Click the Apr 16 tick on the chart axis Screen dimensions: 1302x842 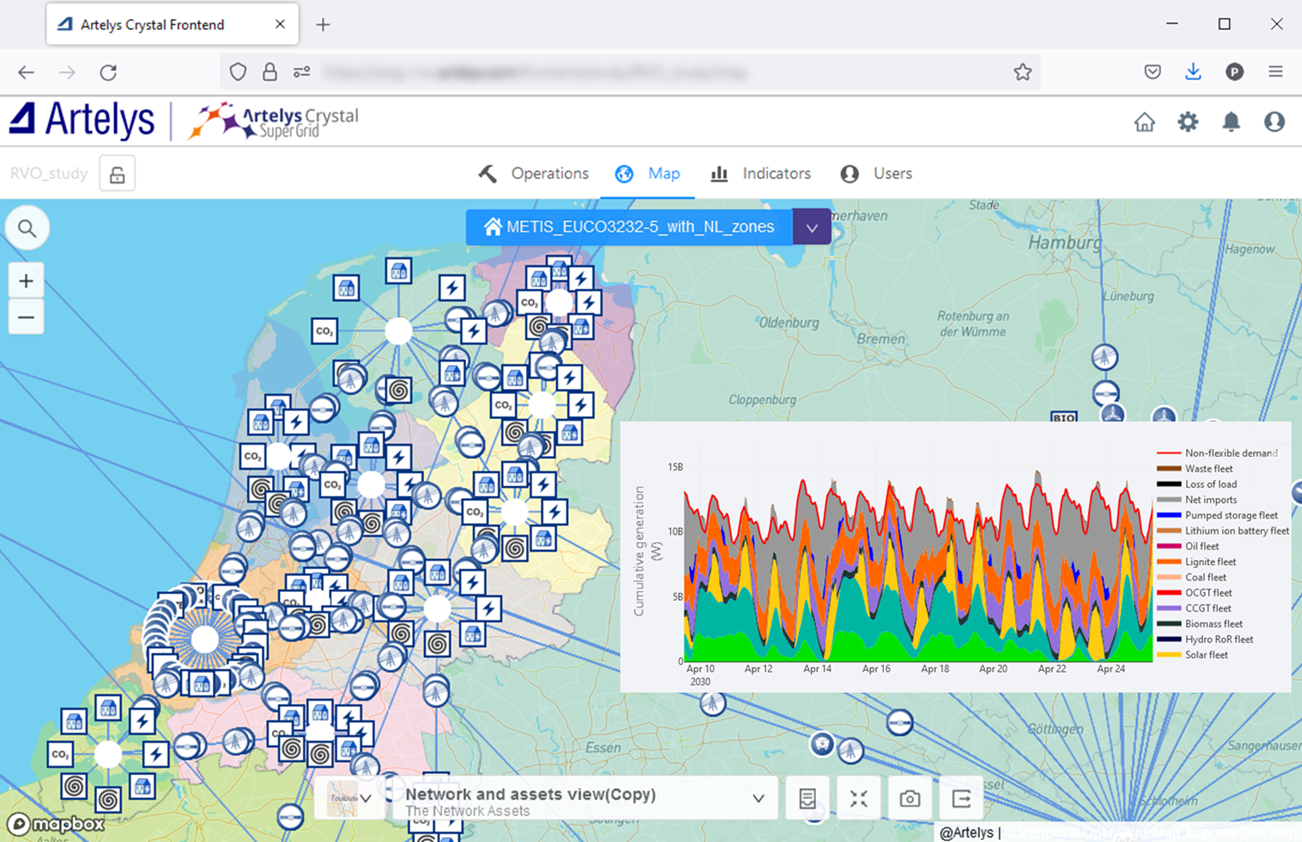pyautogui.click(x=876, y=669)
